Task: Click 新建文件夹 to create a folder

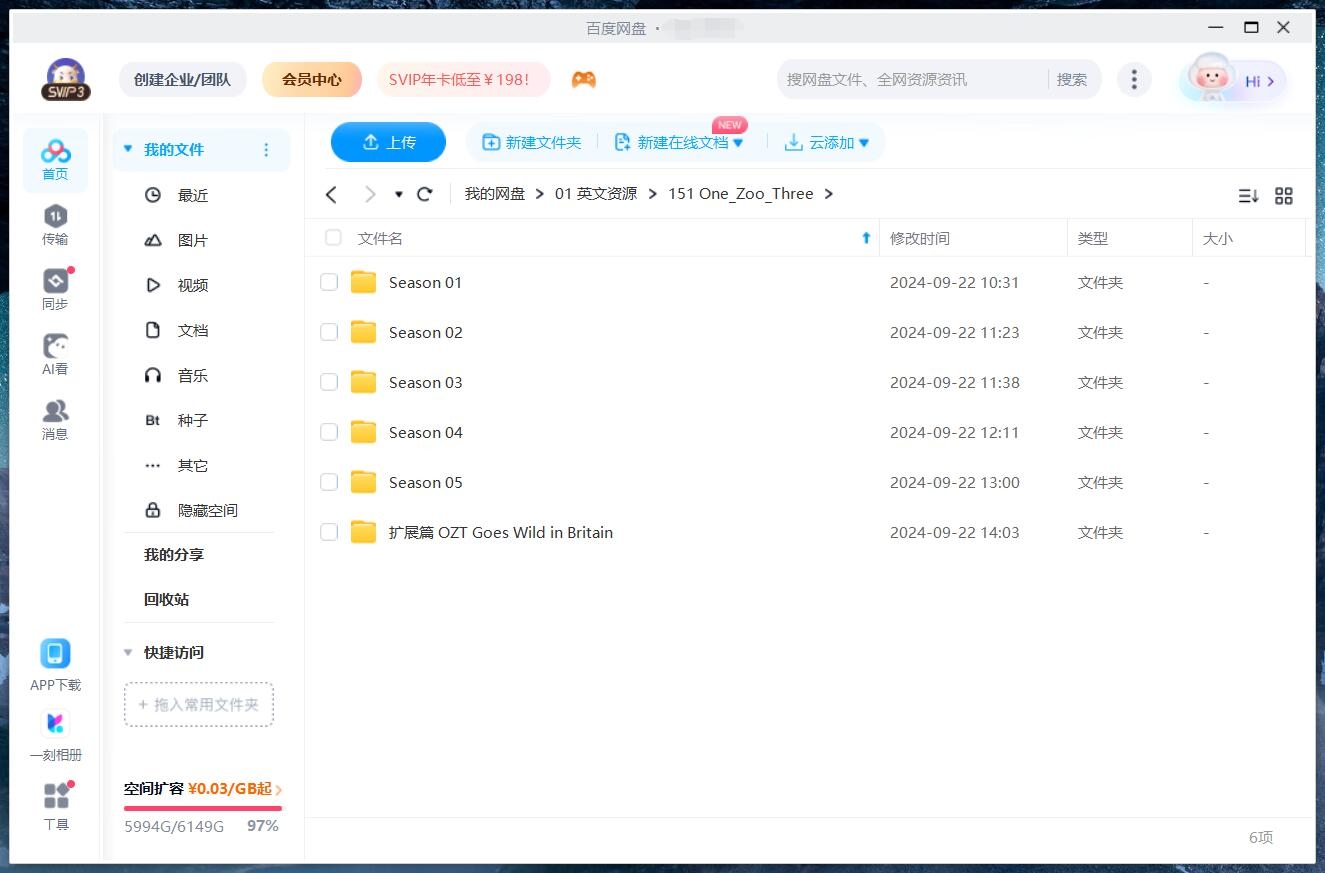Action: coord(530,142)
